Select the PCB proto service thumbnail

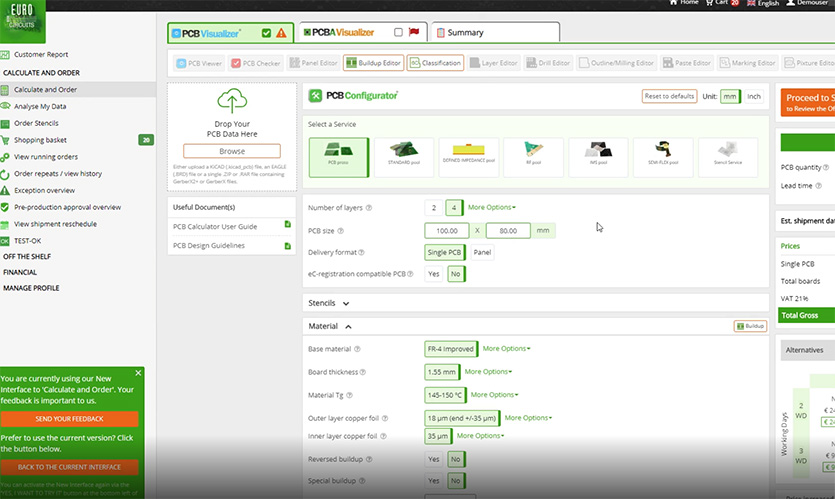(338, 156)
